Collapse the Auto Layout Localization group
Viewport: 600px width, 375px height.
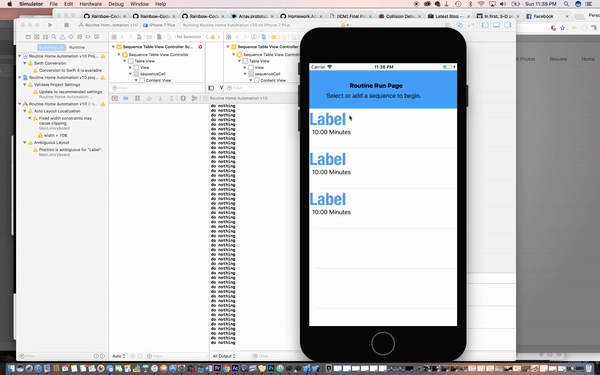(x=25, y=111)
